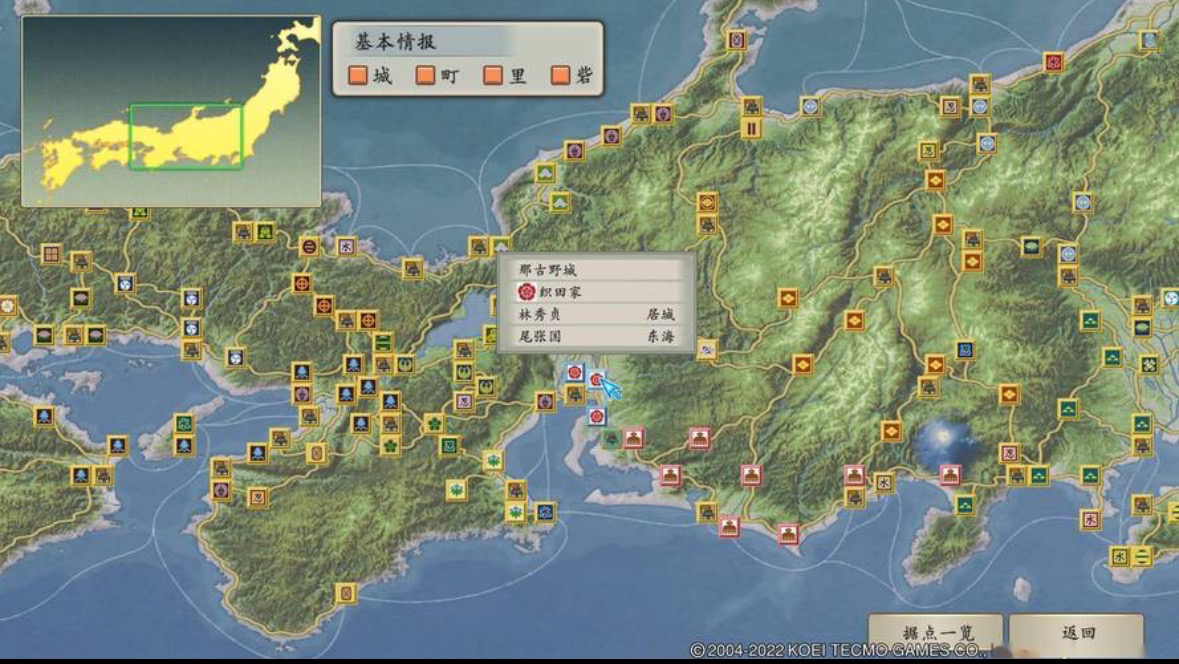
Task: Click the green viewport rectangle on minimap
Action: [186, 137]
